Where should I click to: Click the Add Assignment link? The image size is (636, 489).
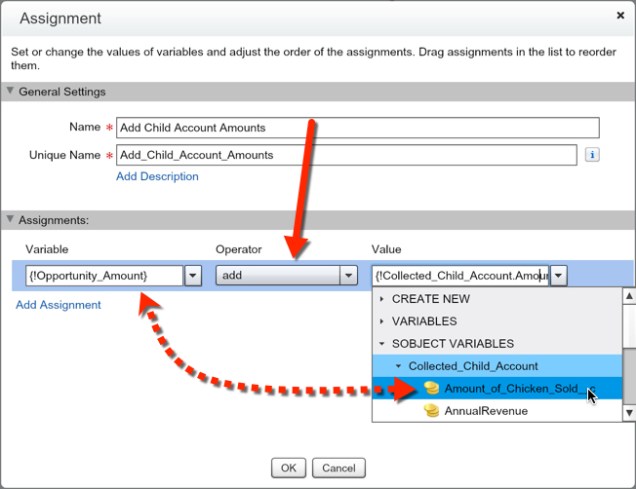58,305
